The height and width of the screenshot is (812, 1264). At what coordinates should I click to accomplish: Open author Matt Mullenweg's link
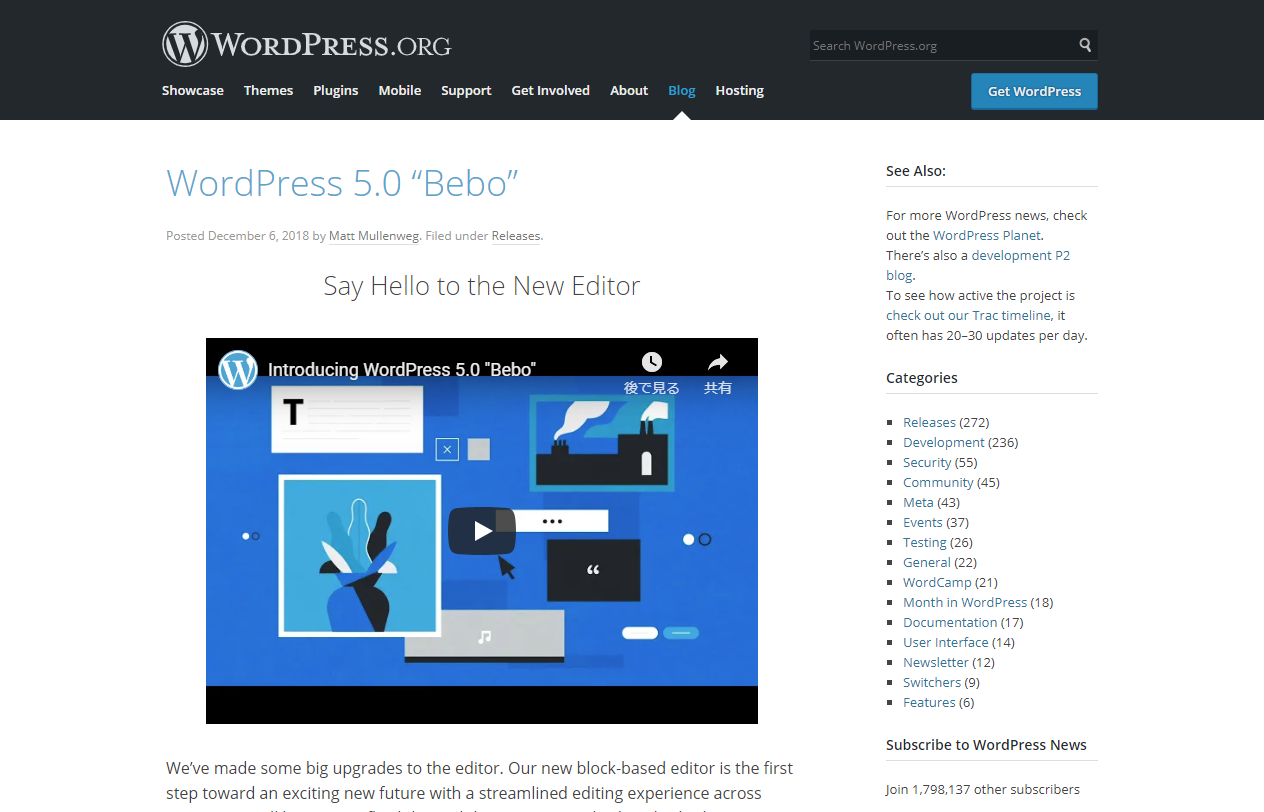pyautogui.click(x=375, y=236)
